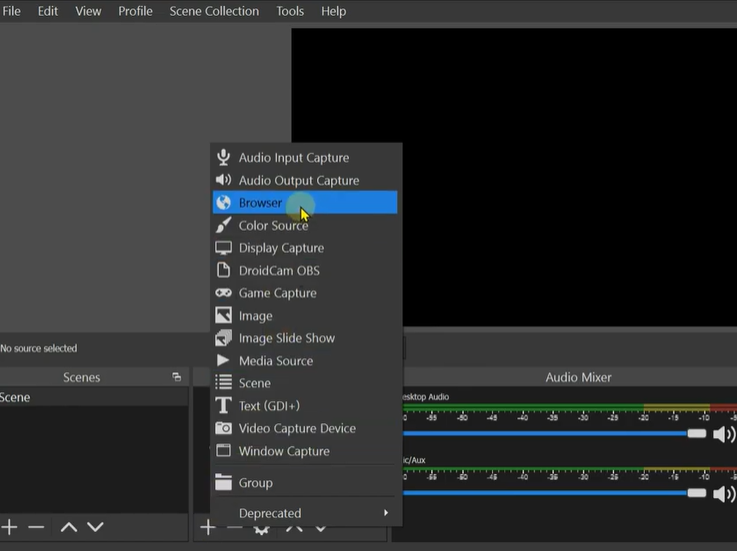Choose Audio Output Capture from the source menu
This screenshot has width=737, height=551.
[x=305, y=180]
